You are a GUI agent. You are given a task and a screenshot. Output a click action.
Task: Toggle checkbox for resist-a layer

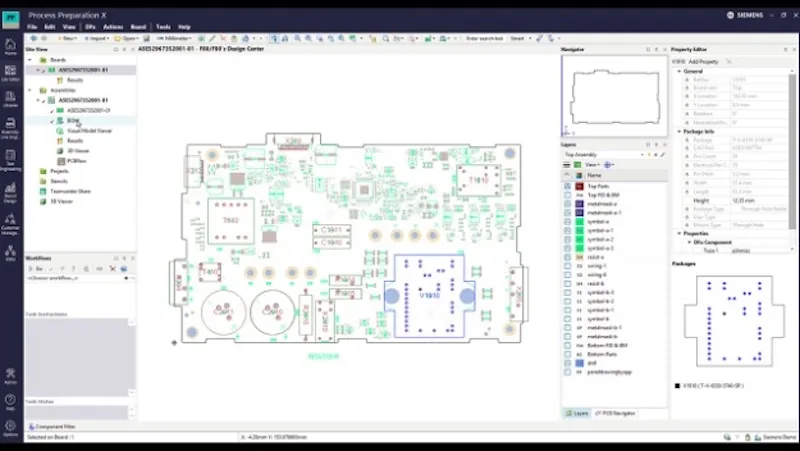567,257
